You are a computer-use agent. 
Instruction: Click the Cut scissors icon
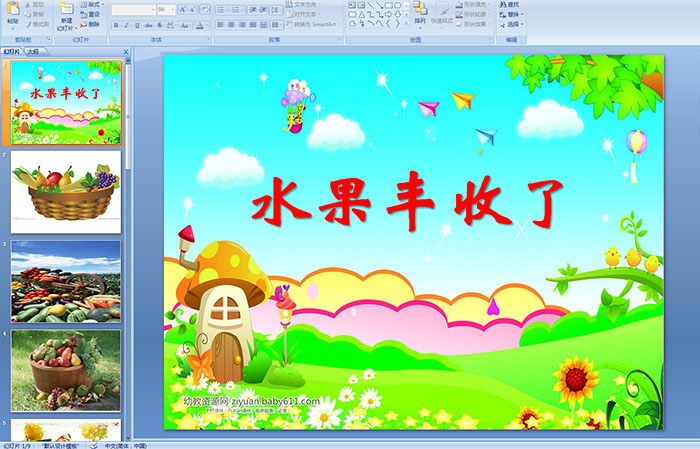click(28, 4)
